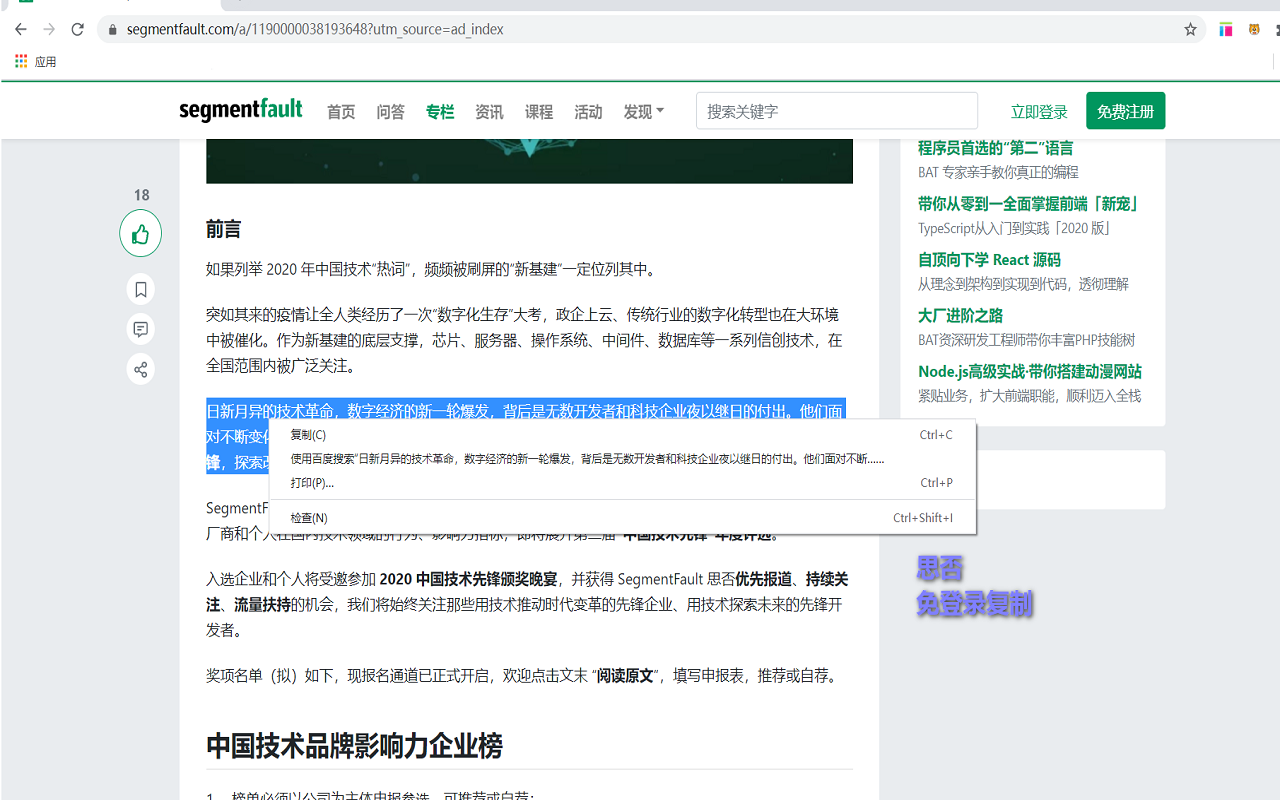
Task: Click the 应用 bookmarks label
Action: click(x=46, y=61)
